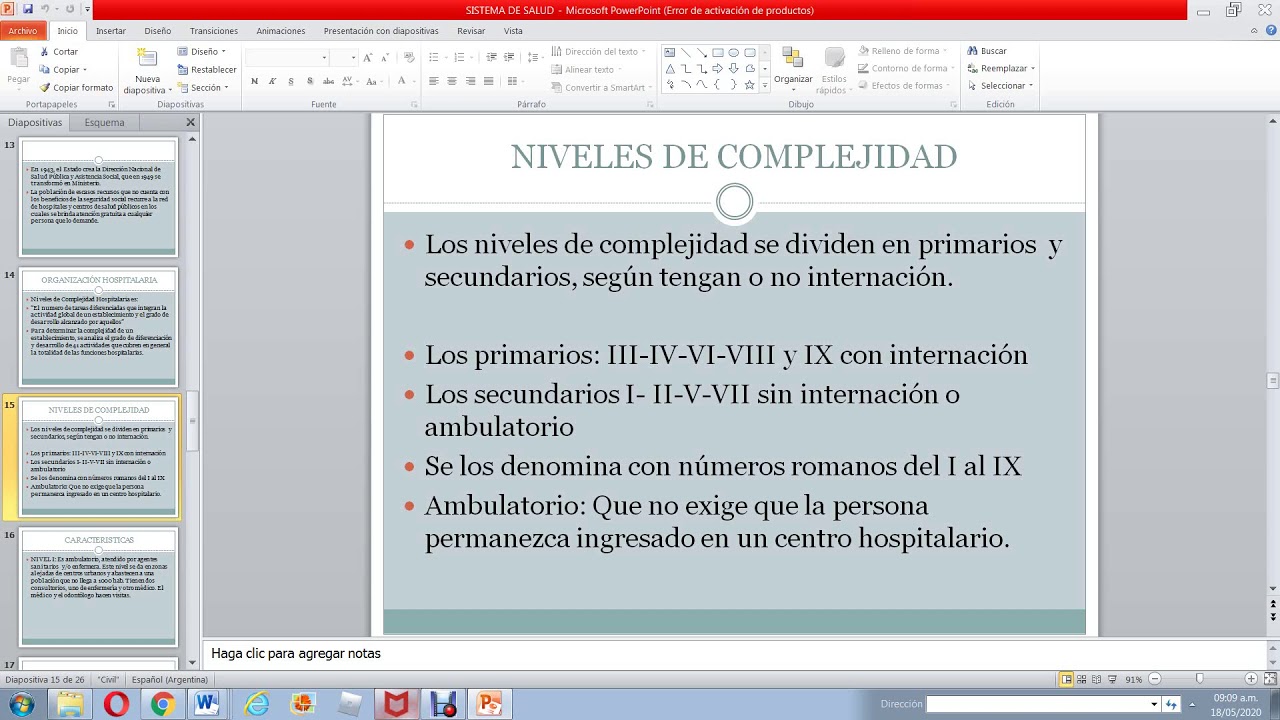Reset the slide with Restablecer

[207, 70]
